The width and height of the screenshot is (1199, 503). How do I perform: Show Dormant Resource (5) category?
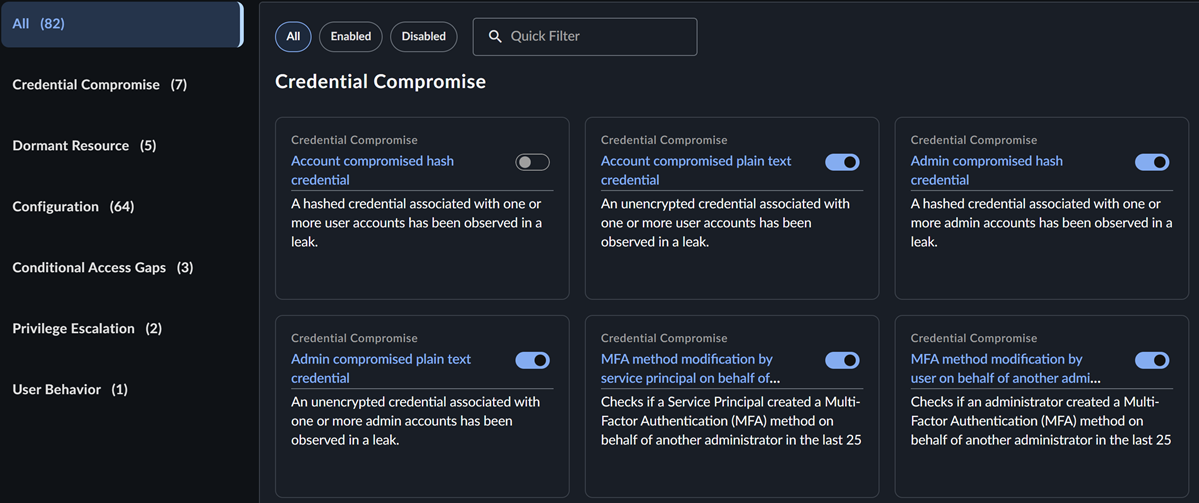click(x=84, y=146)
